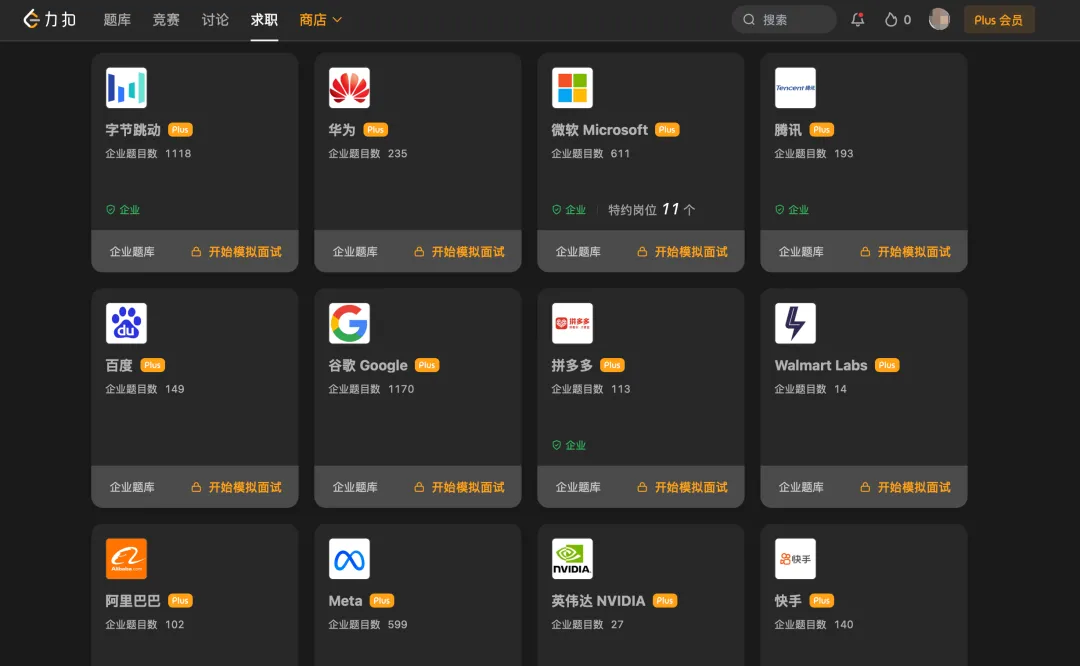Select the 求职 tab
1080x666 pixels.
(x=264, y=19)
